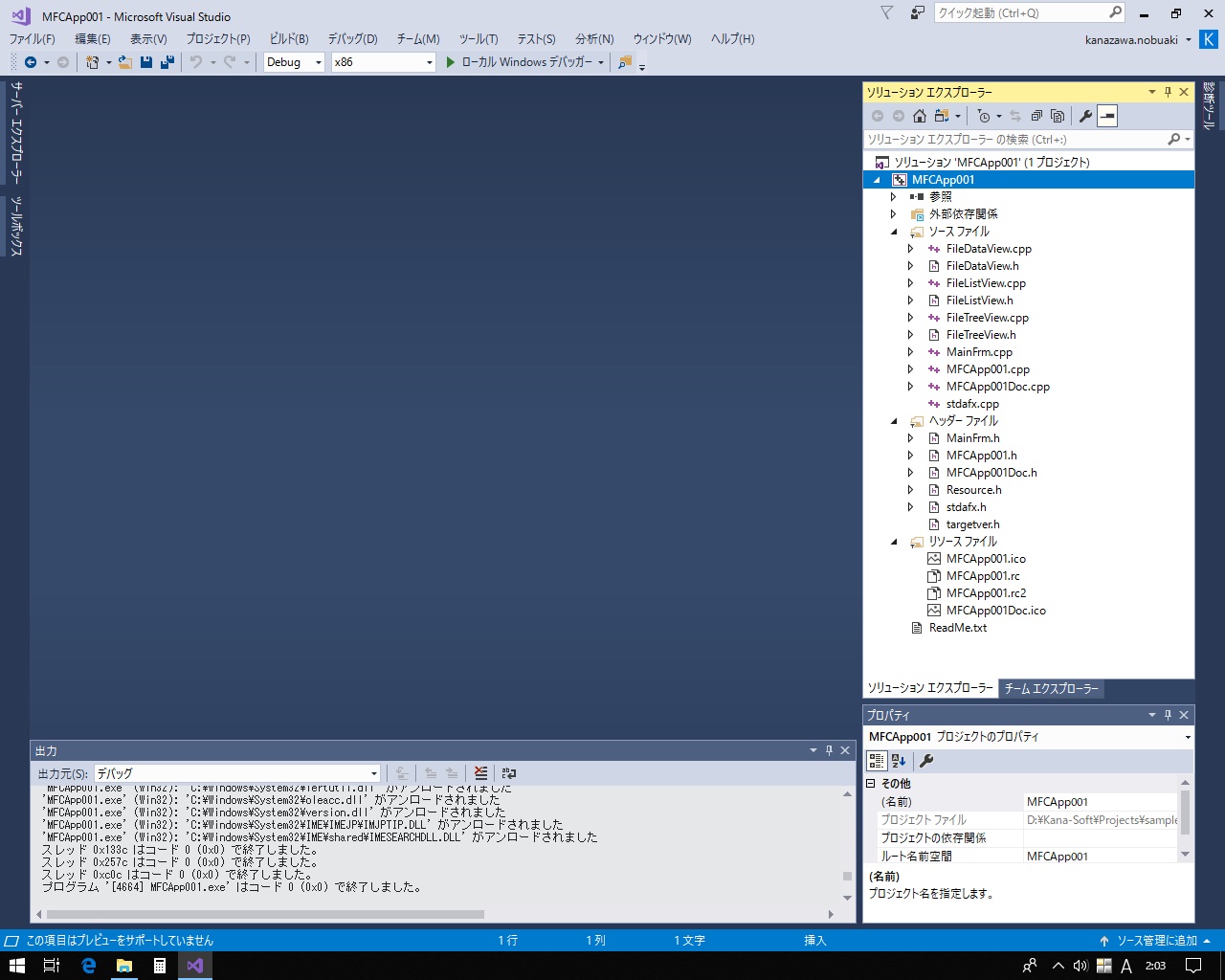Open Calculator from the taskbar
1225x980 pixels.
pos(159,966)
